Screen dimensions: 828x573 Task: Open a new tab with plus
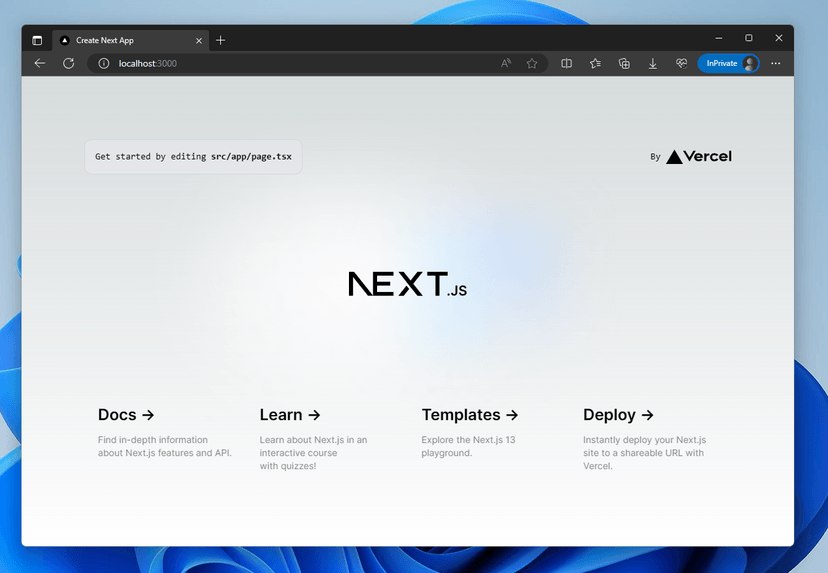click(221, 40)
